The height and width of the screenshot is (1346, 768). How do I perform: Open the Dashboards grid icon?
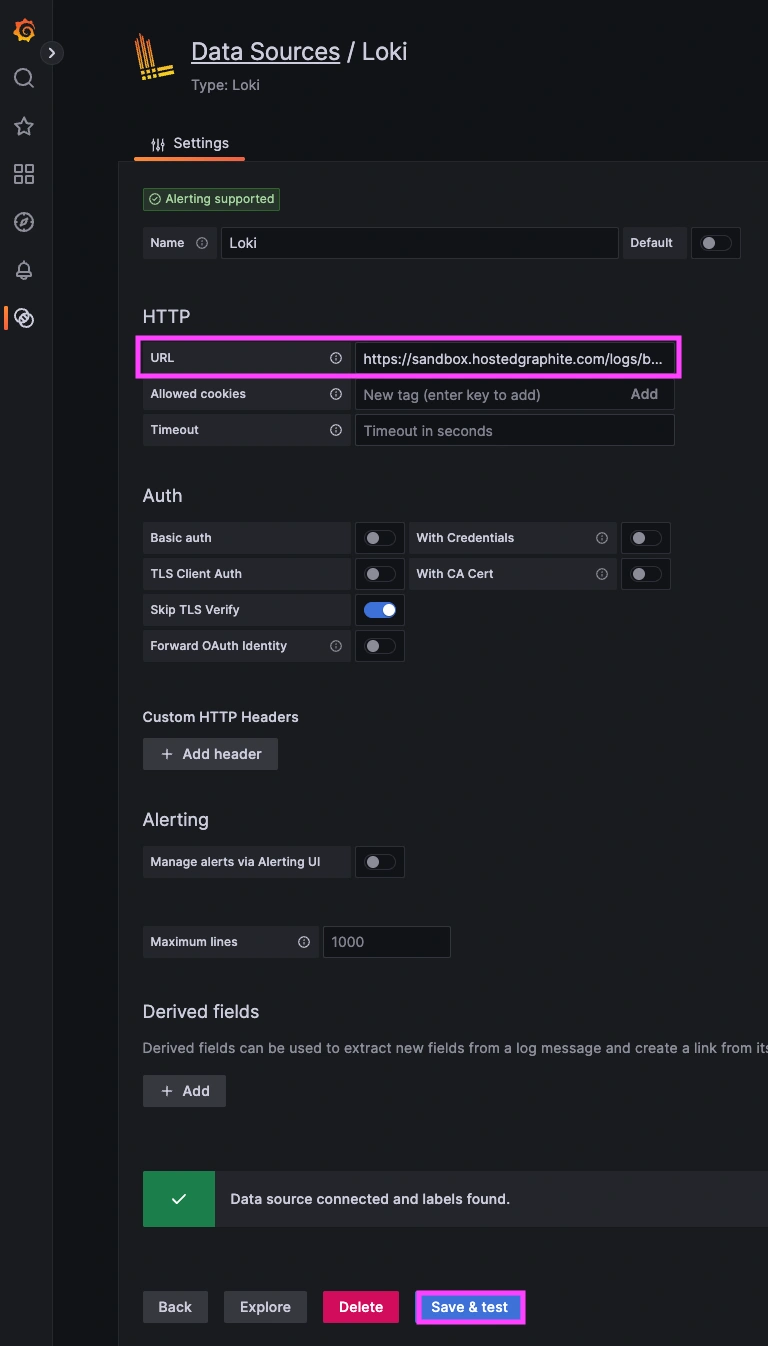(24, 174)
